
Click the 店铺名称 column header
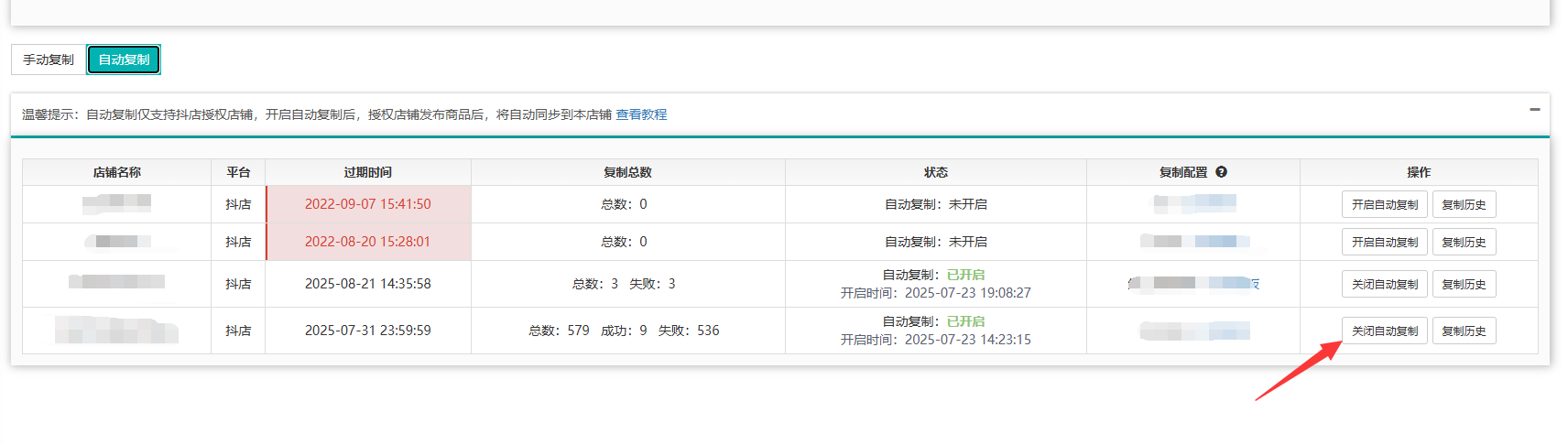116,172
